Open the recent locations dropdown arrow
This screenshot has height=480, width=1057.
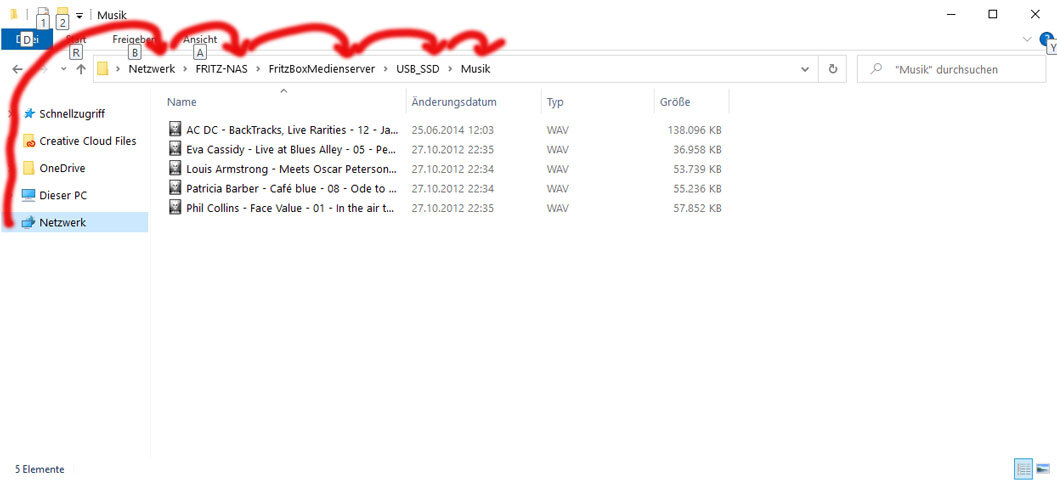point(62,69)
